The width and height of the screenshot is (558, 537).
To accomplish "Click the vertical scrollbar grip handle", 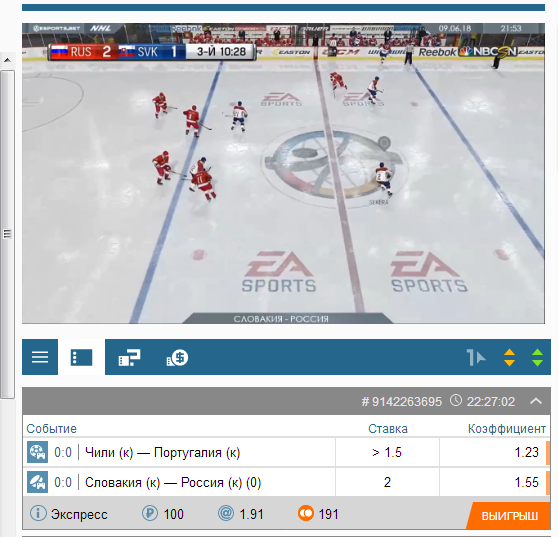I will [7, 234].
